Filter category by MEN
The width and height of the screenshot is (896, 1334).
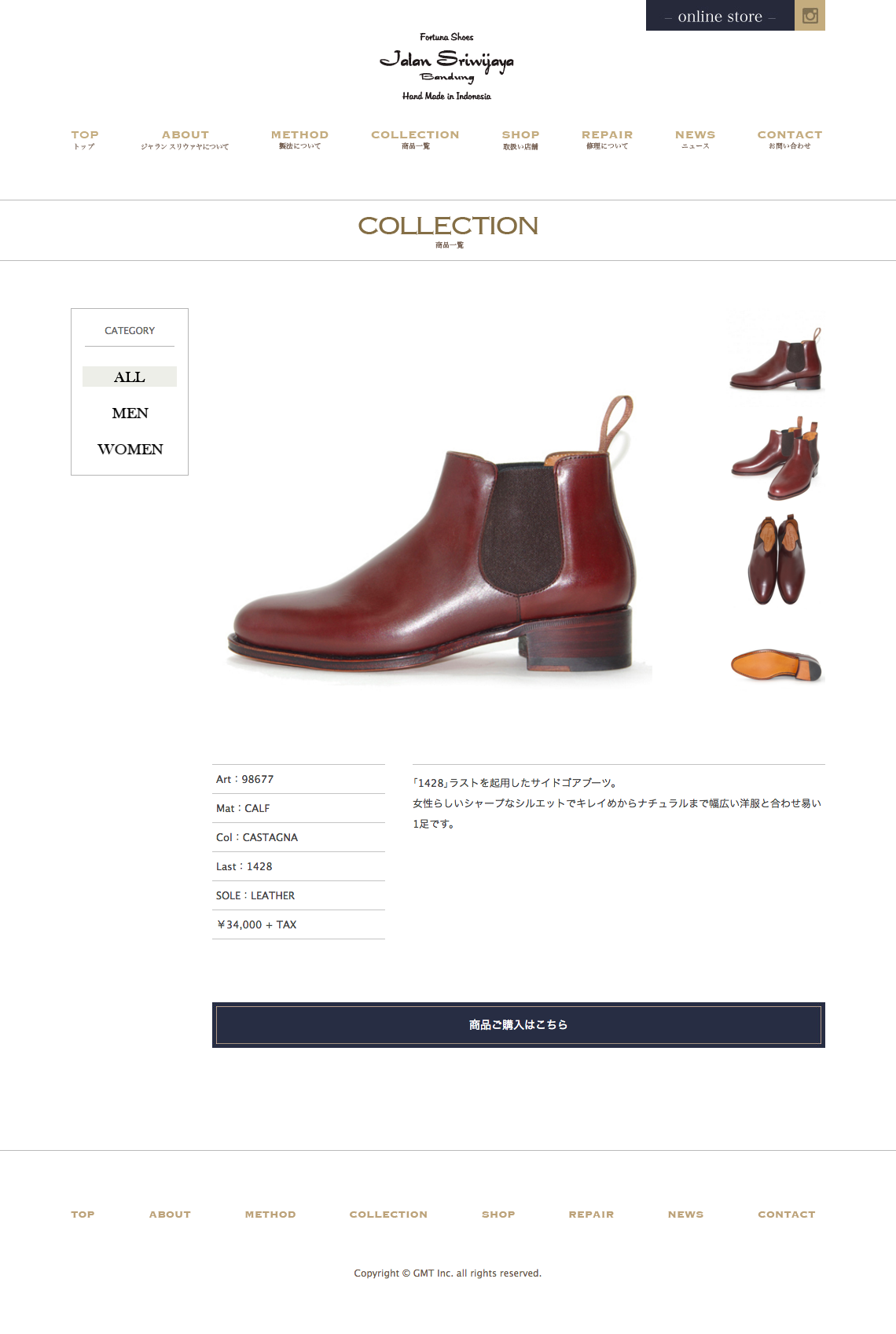130,413
